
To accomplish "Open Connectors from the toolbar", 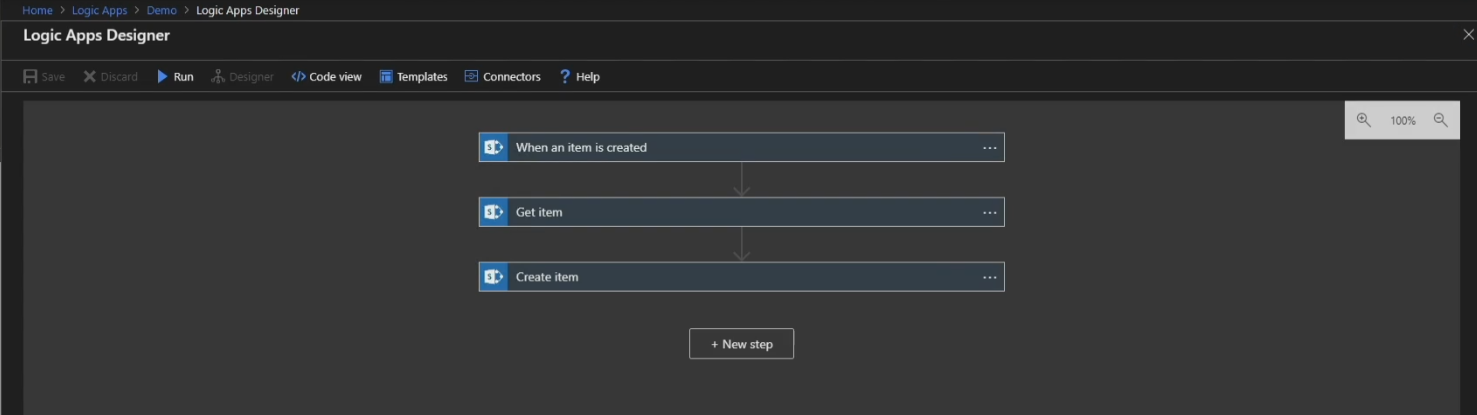I will click(502, 77).
